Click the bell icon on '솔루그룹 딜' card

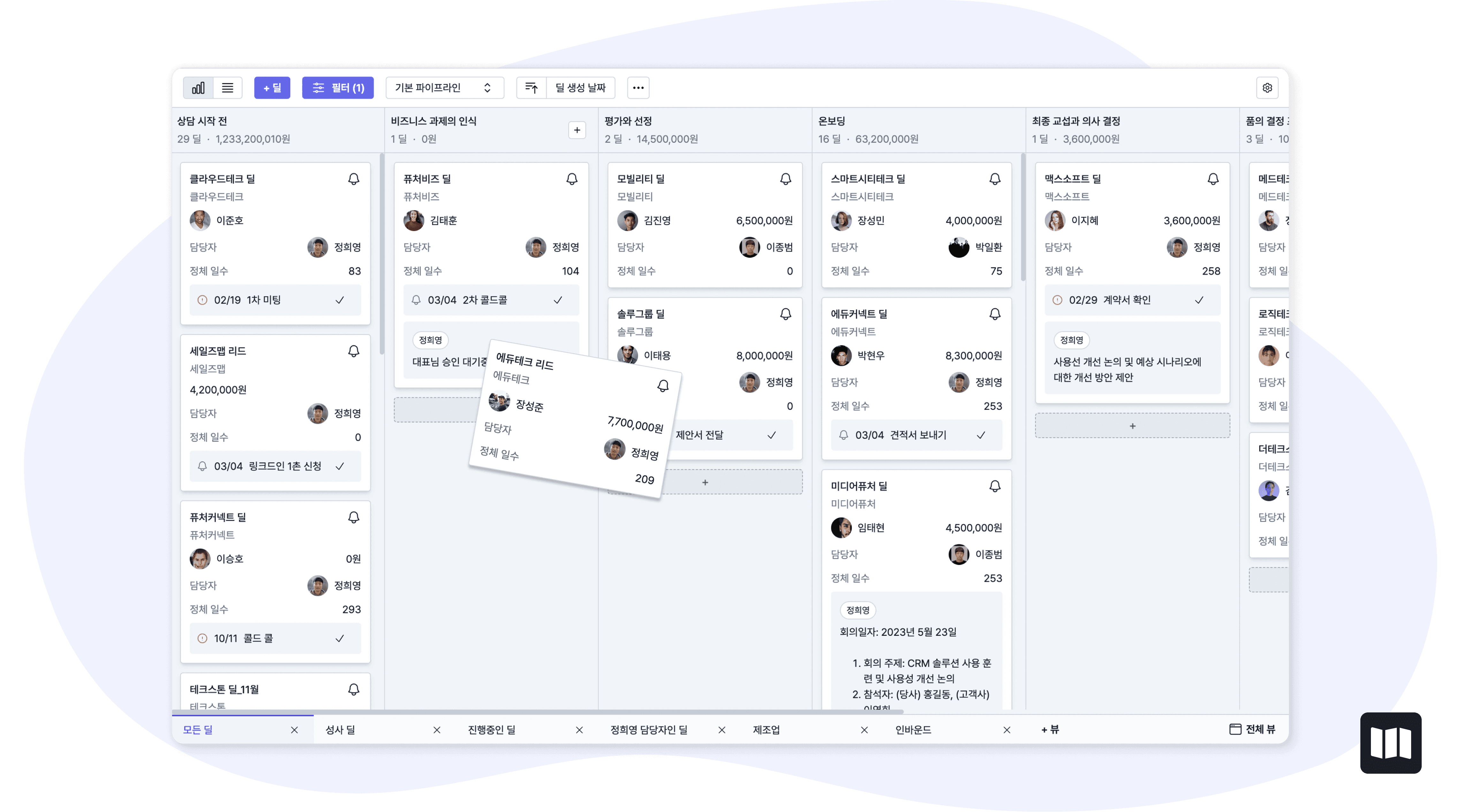[786, 314]
